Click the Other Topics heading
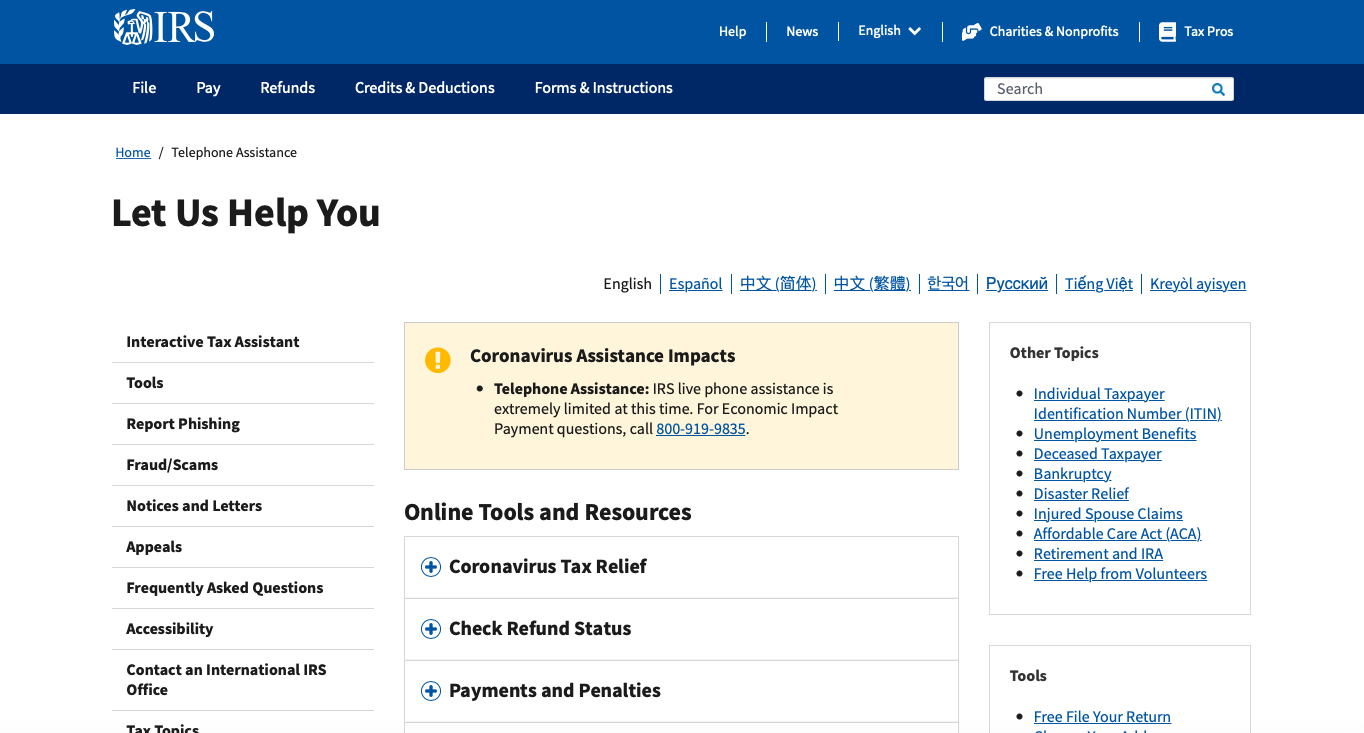The height and width of the screenshot is (733, 1364). tap(1054, 353)
